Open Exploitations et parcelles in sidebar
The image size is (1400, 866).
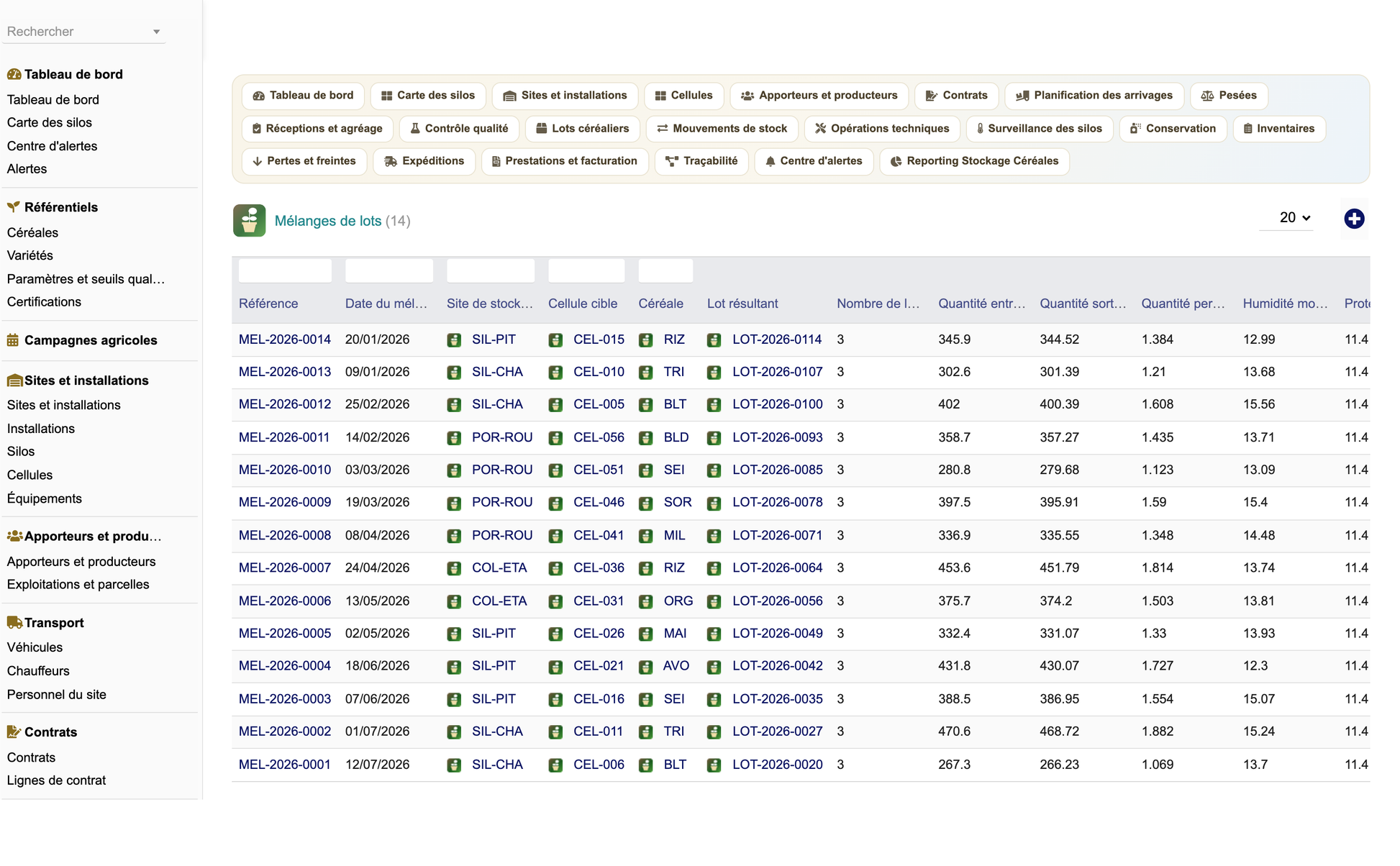coord(78,584)
